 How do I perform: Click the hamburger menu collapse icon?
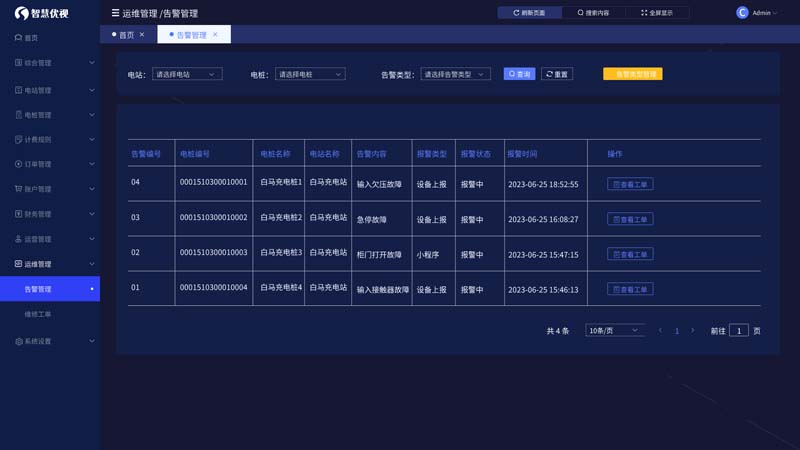coord(115,13)
